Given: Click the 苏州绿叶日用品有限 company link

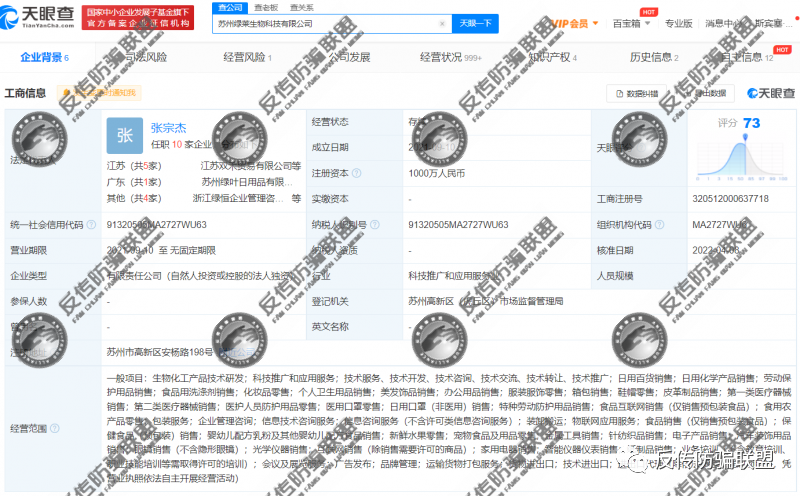Looking at the screenshot, I should tap(247, 182).
